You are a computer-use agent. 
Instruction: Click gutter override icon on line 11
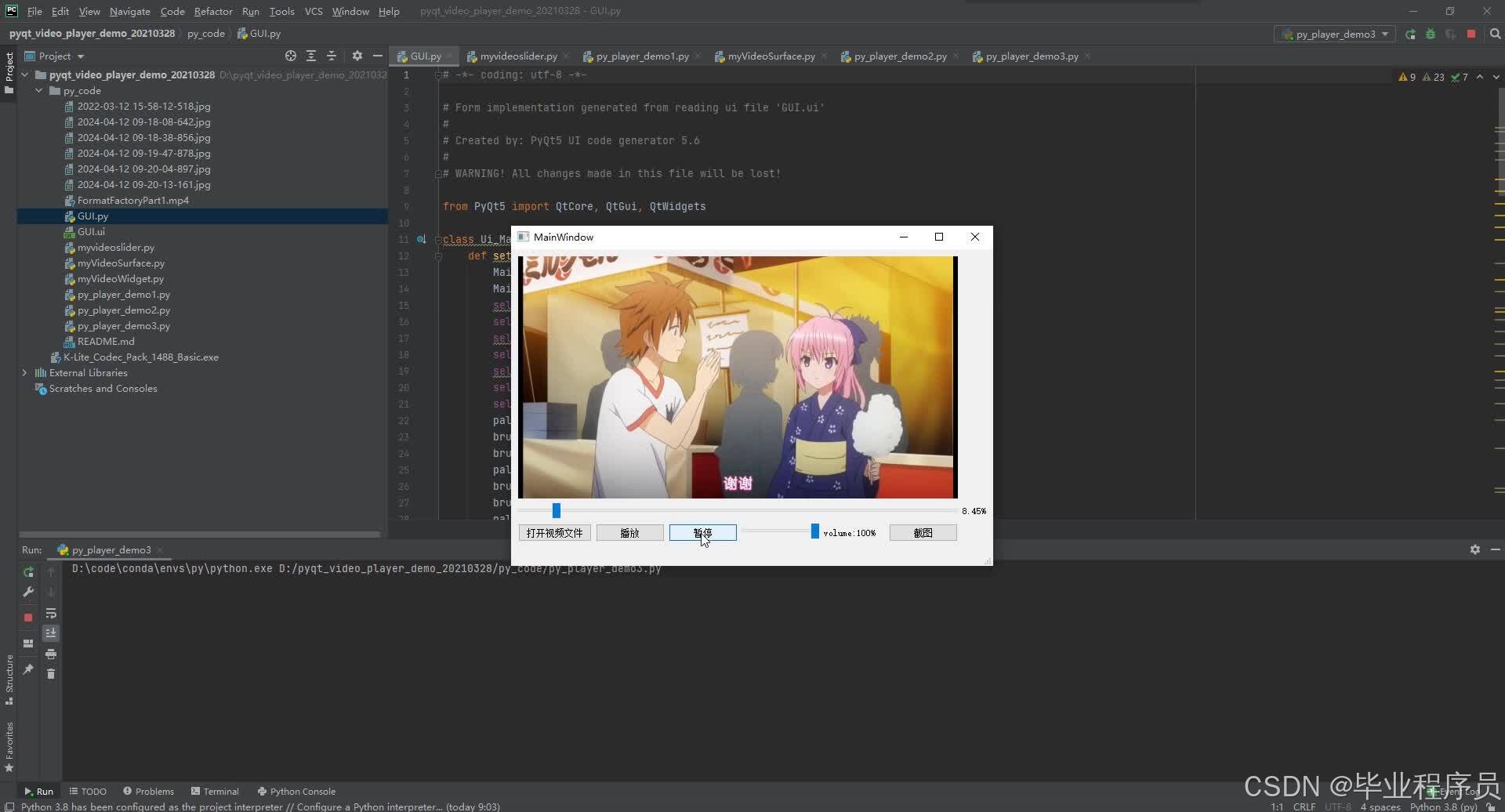[422, 239]
